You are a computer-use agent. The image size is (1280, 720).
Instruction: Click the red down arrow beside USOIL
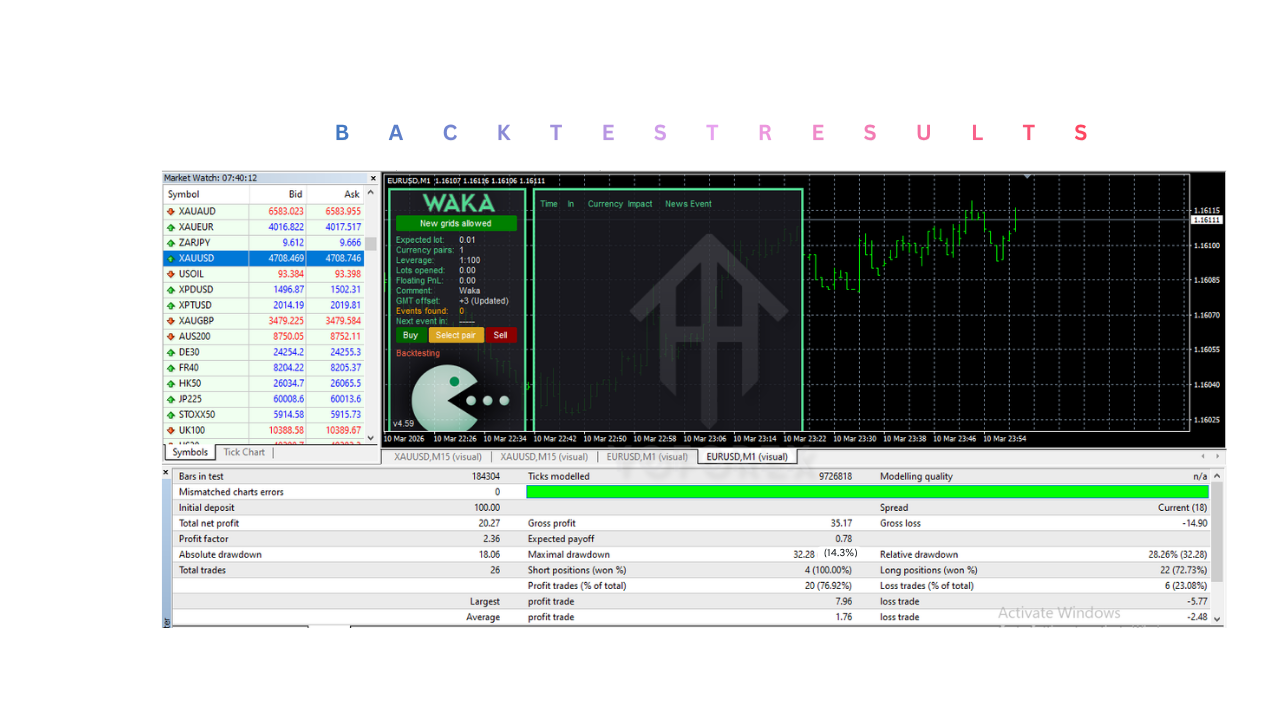(172, 273)
